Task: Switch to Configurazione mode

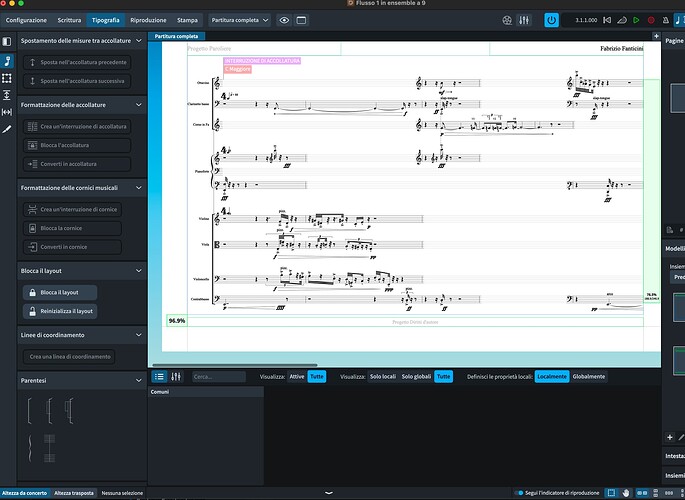Action: (x=26, y=20)
